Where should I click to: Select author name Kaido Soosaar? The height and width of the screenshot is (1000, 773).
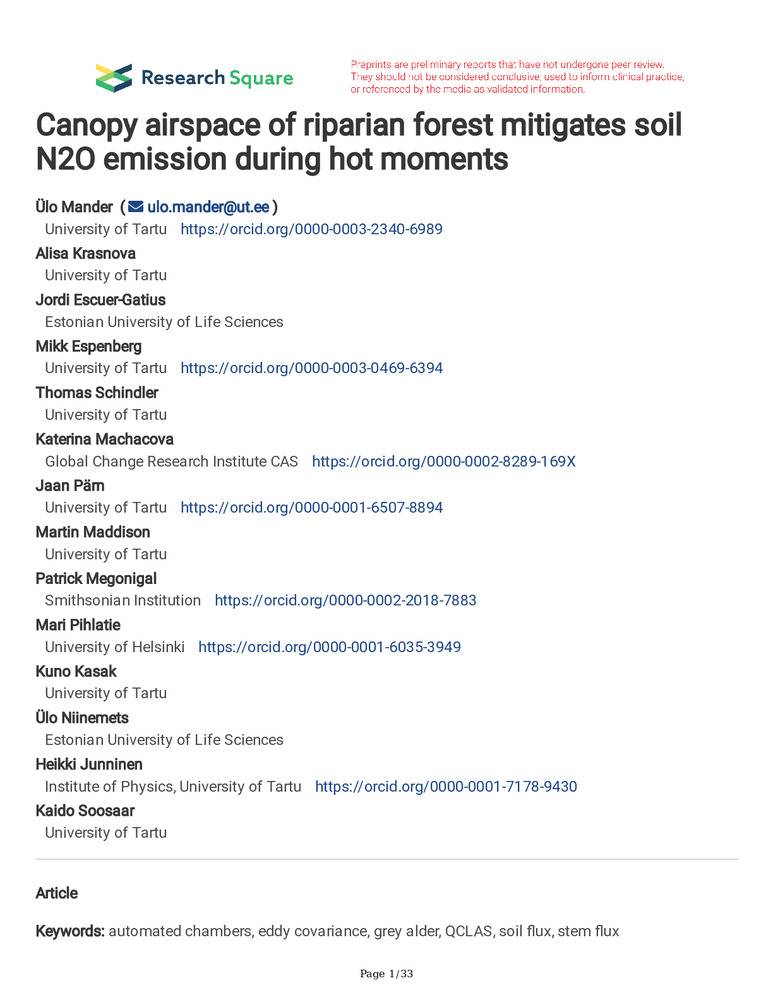pyautogui.click(x=85, y=810)
